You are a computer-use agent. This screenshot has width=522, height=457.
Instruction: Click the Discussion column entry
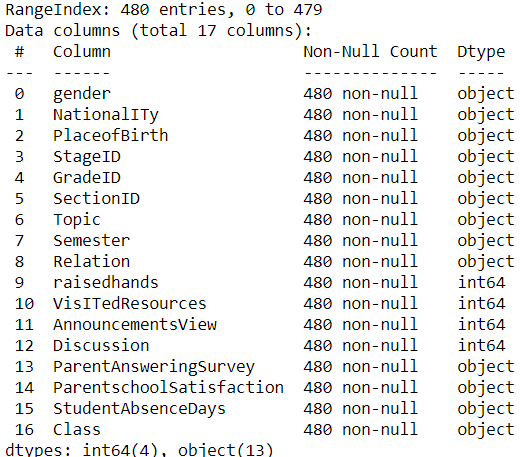(101, 346)
